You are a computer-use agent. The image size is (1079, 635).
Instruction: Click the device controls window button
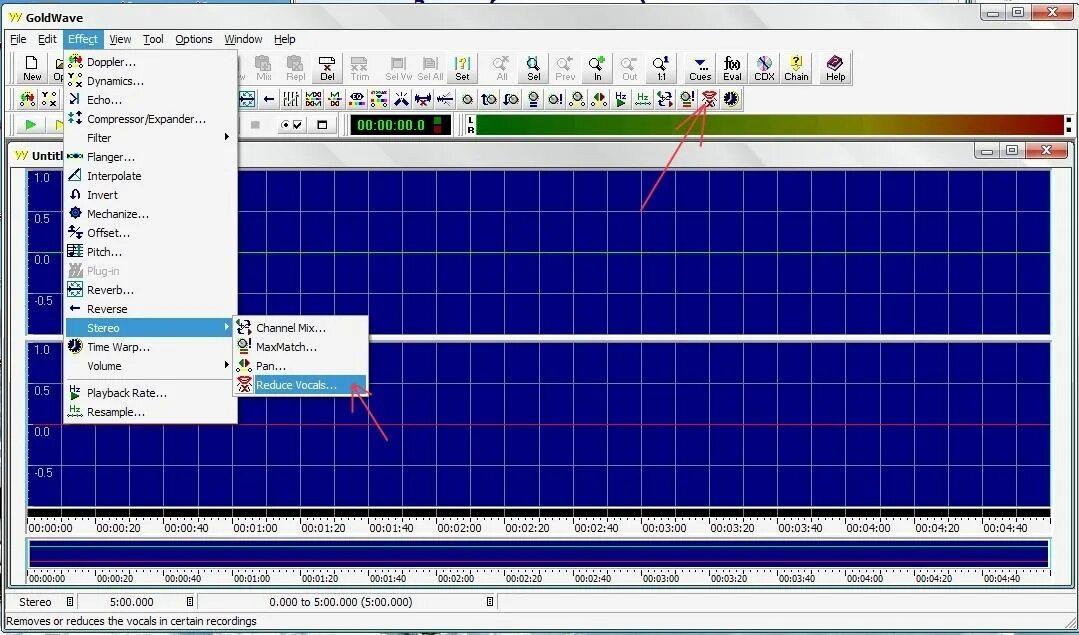click(322, 125)
